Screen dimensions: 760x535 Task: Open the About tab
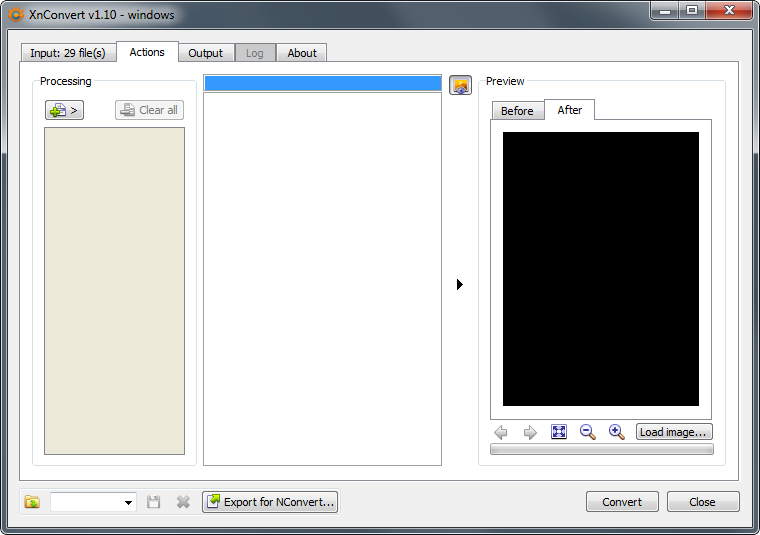click(302, 53)
